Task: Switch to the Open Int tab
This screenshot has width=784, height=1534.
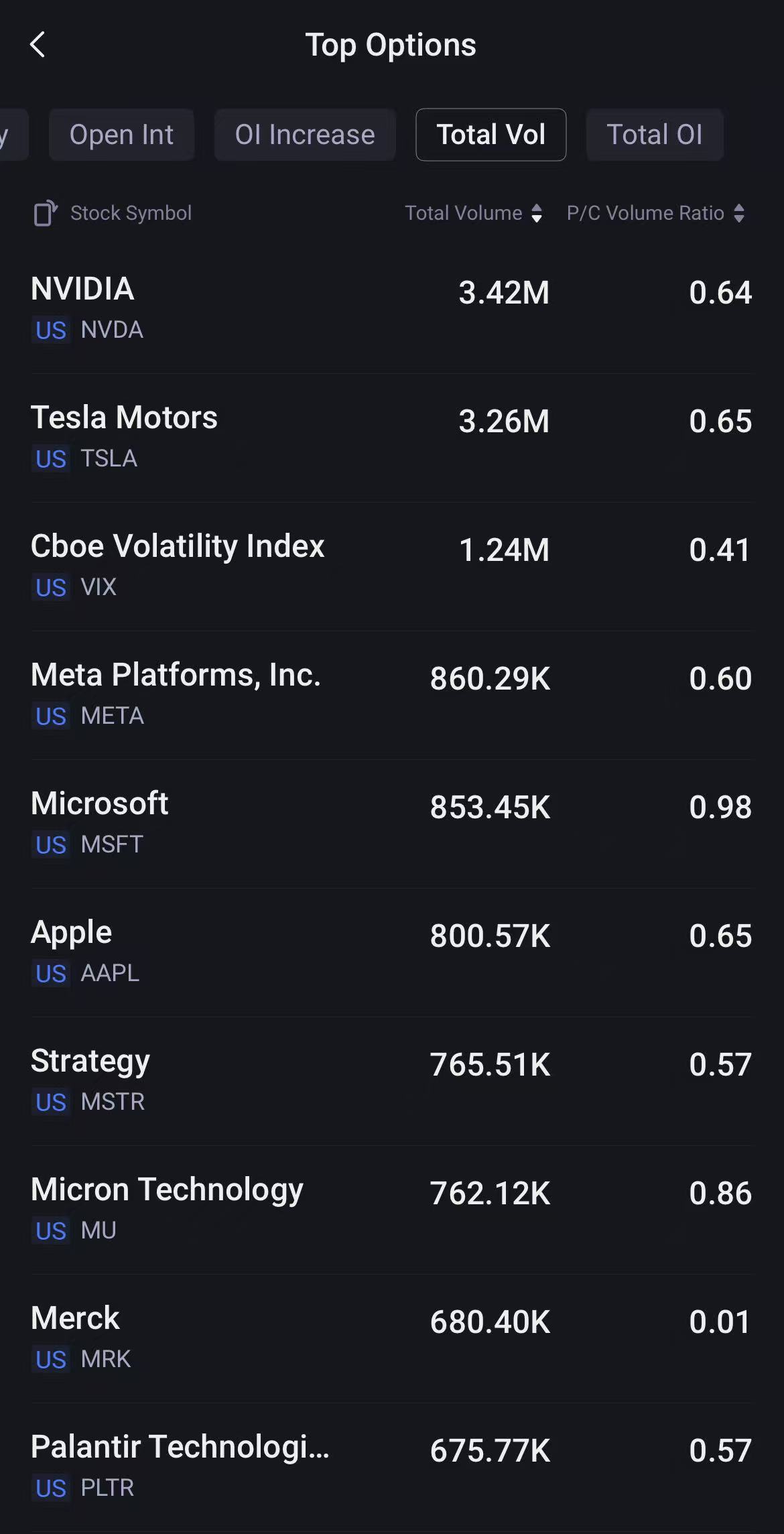Action: coord(121,135)
